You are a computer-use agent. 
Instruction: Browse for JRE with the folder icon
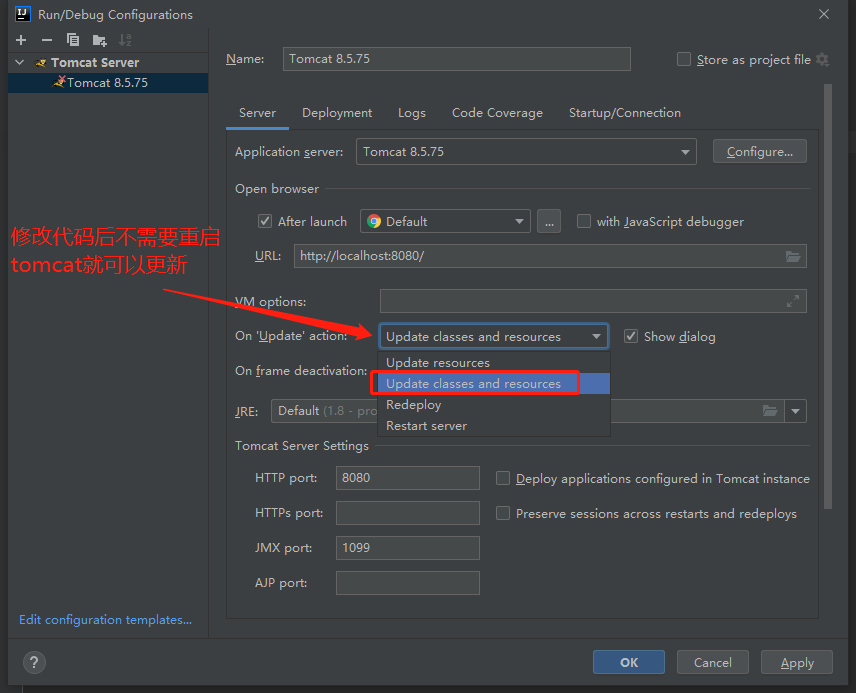point(770,411)
